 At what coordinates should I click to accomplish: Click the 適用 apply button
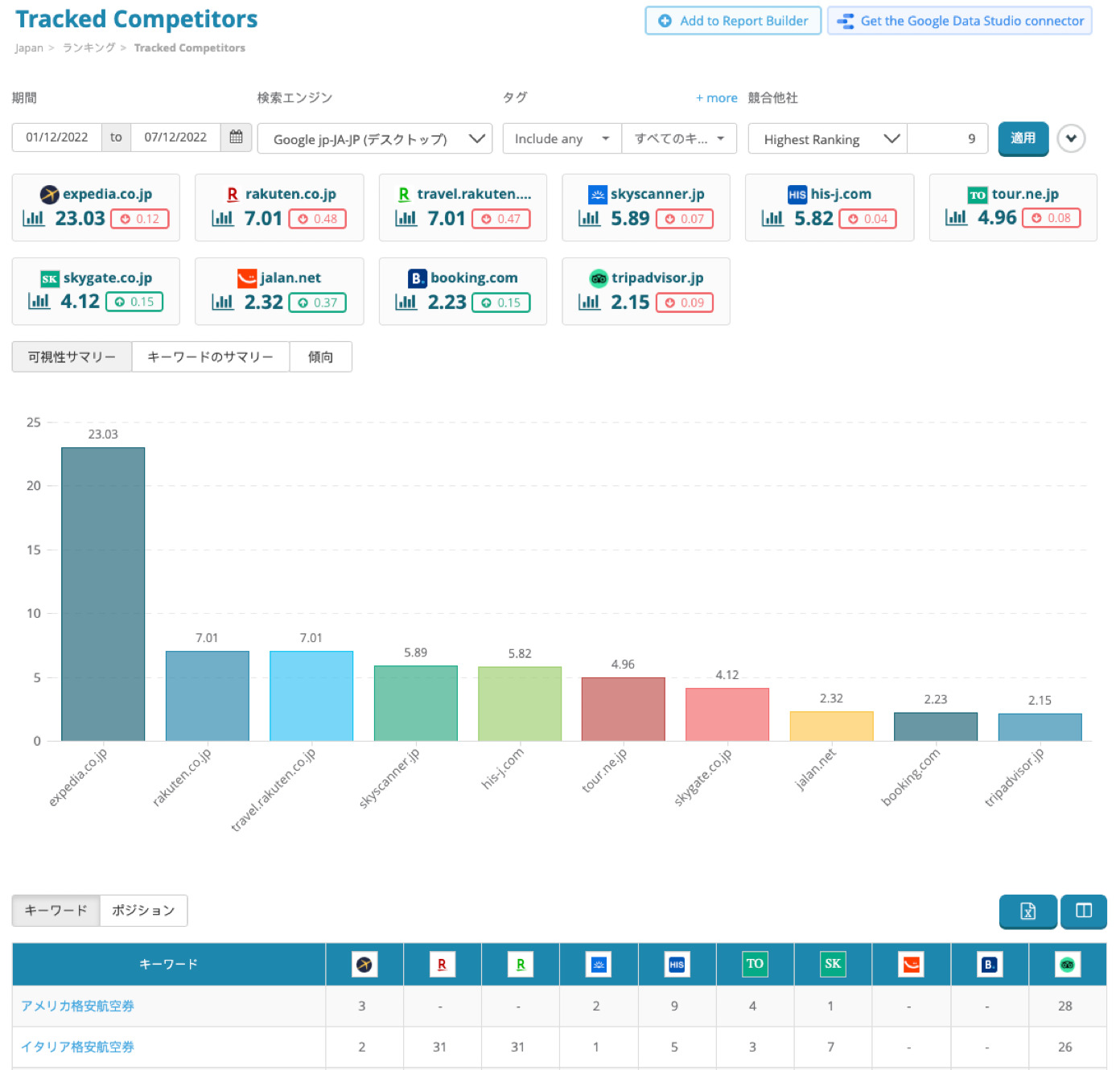pyautogui.click(x=1023, y=138)
